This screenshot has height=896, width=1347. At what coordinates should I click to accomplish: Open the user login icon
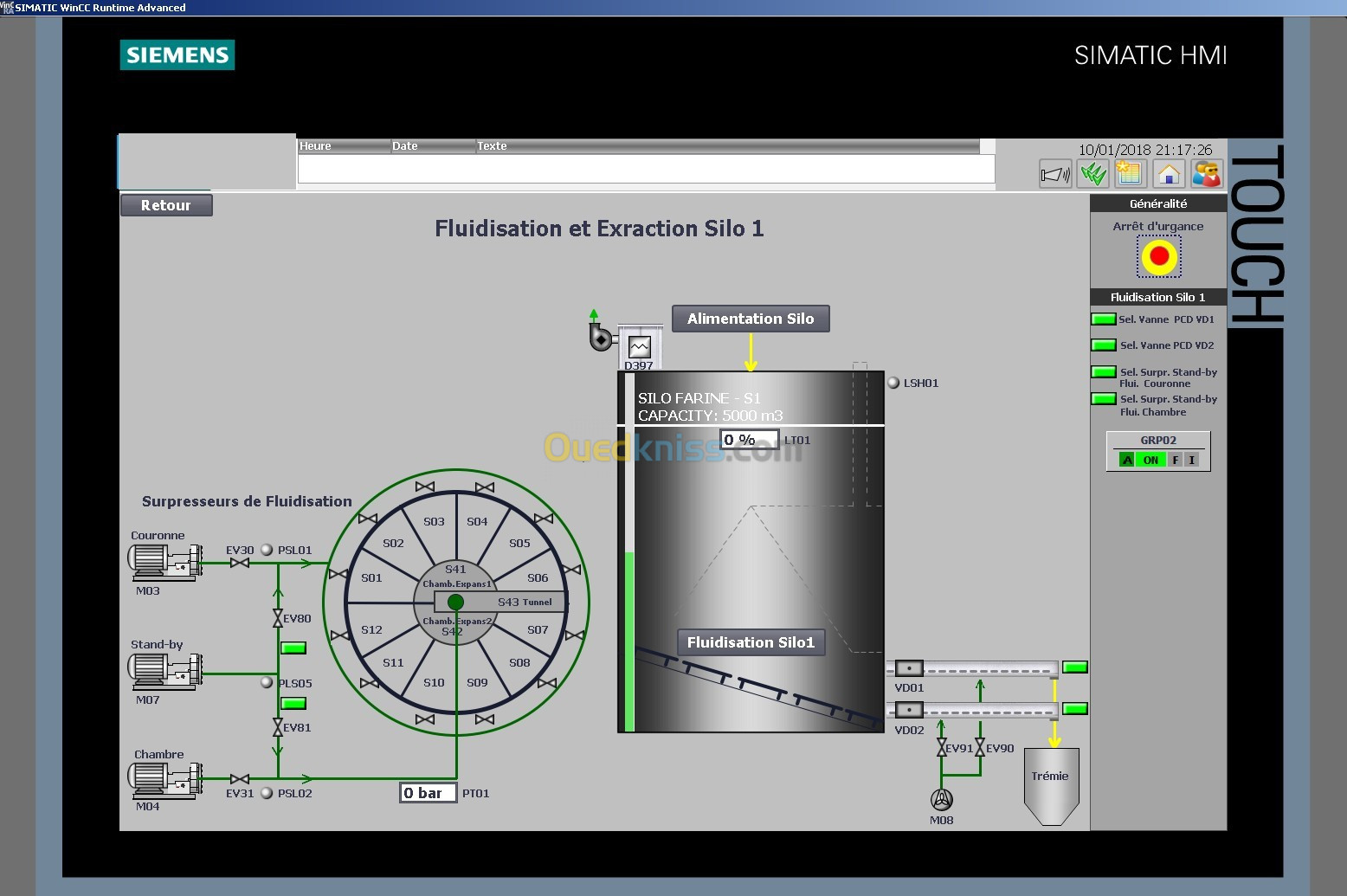pos(1207,174)
